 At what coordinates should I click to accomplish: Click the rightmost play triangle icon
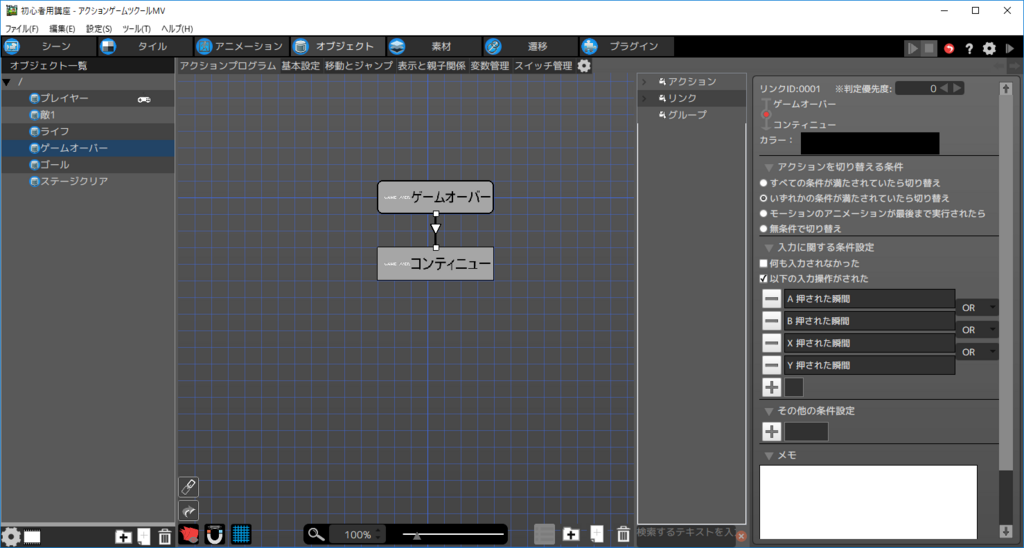point(1010,48)
